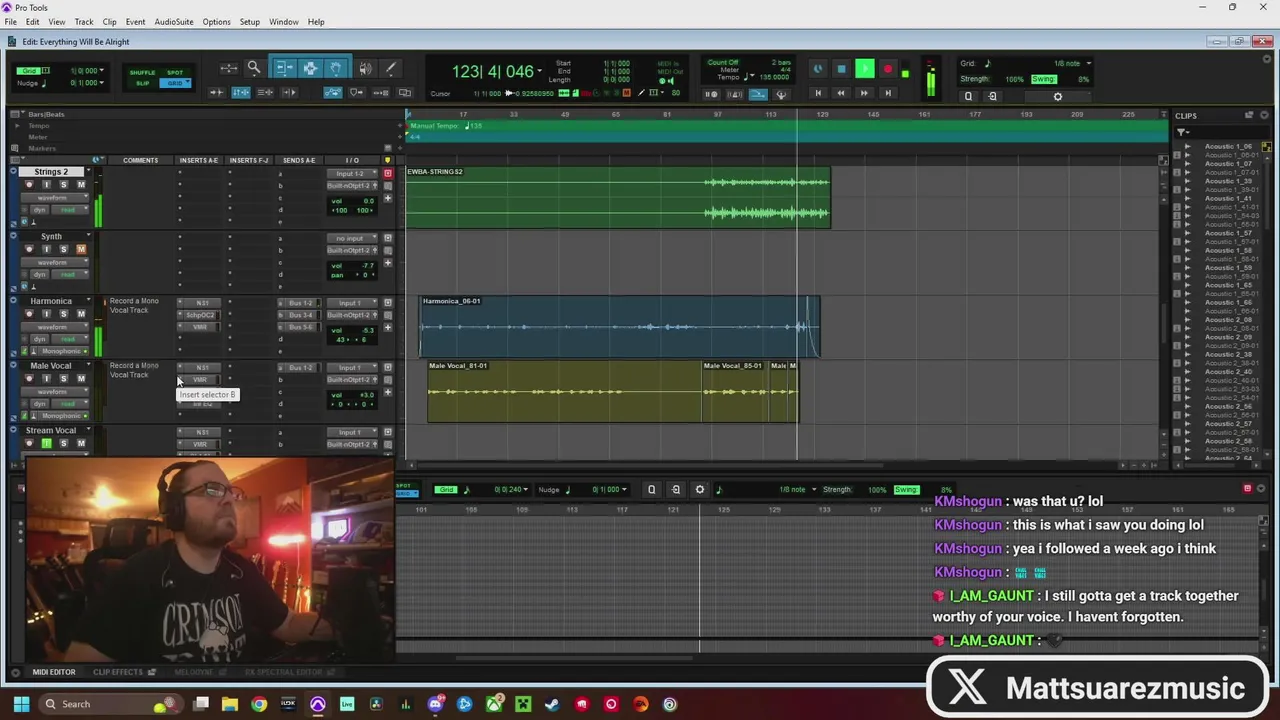Select the Grabber hand tool
The height and width of the screenshot is (720, 1280).
click(x=336, y=68)
